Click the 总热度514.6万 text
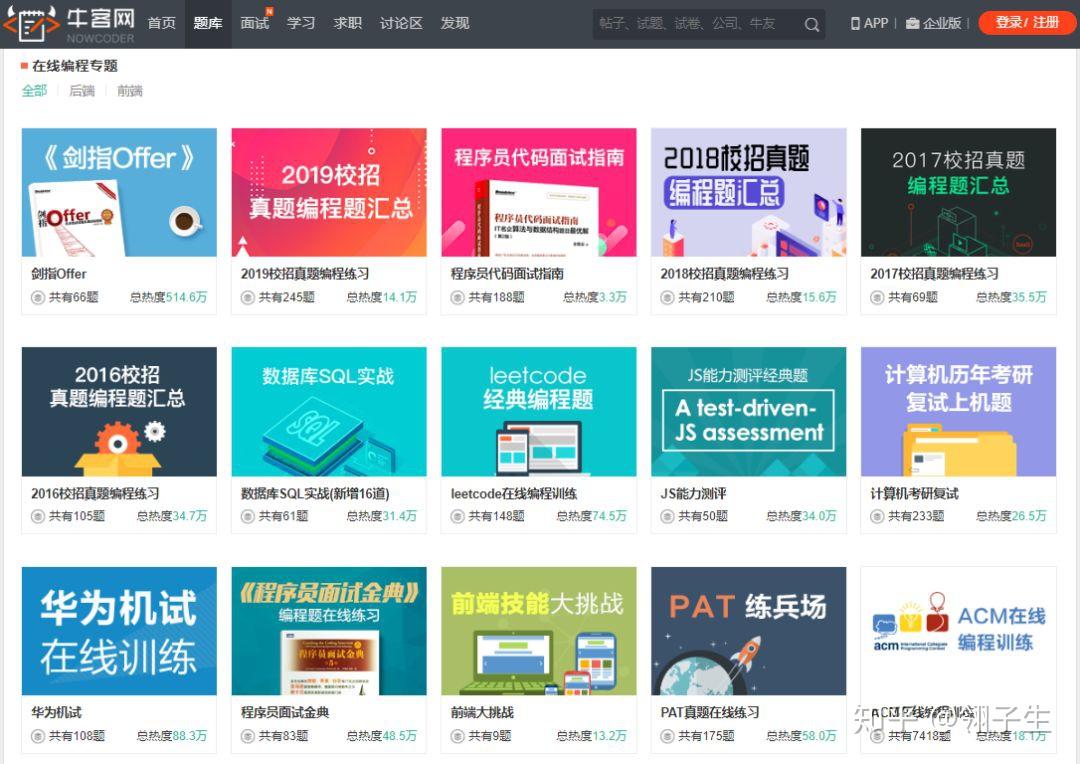This screenshot has width=1080, height=764. point(169,298)
